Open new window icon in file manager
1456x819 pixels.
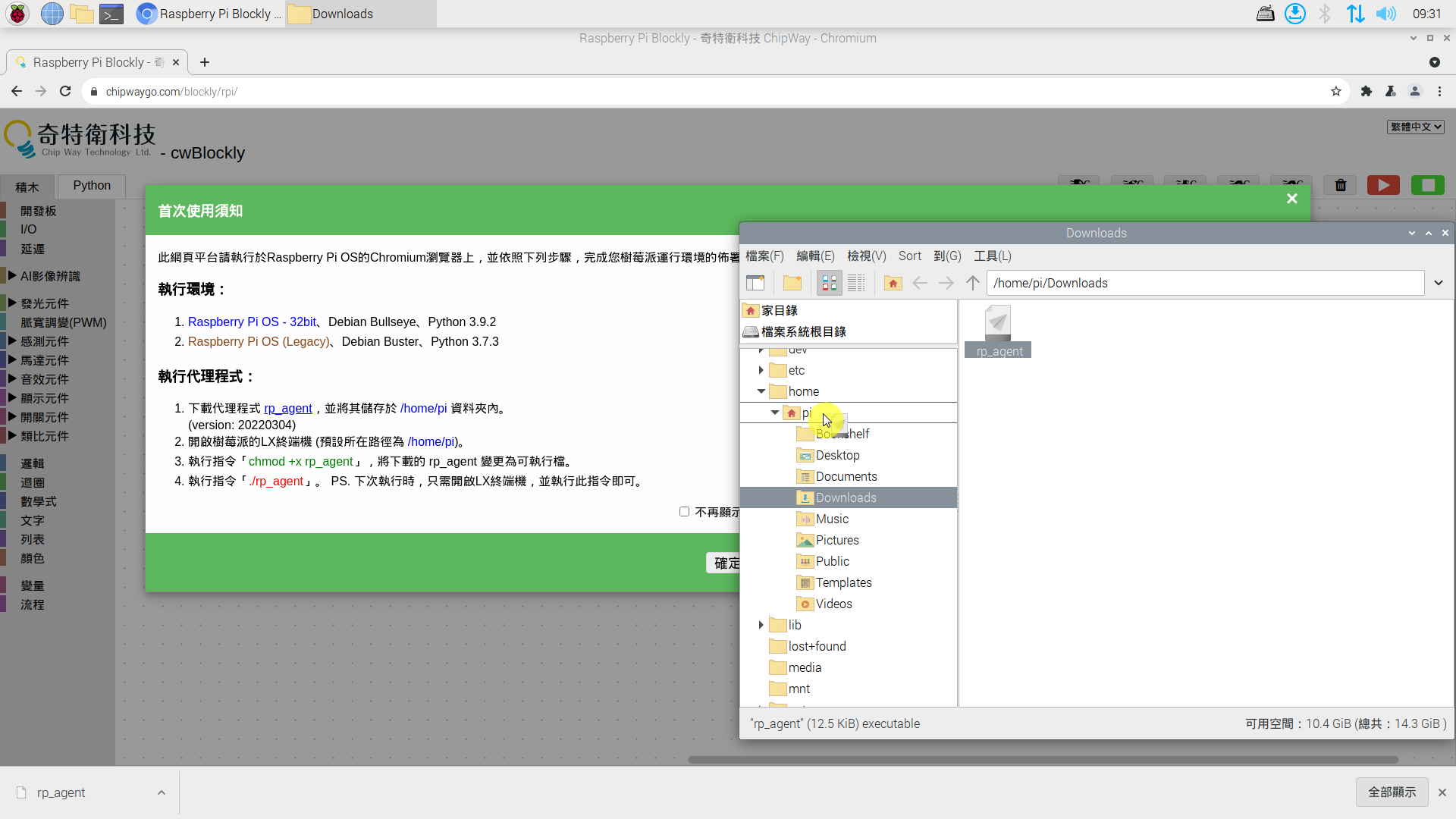pyautogui.click(x=755, y=284)
